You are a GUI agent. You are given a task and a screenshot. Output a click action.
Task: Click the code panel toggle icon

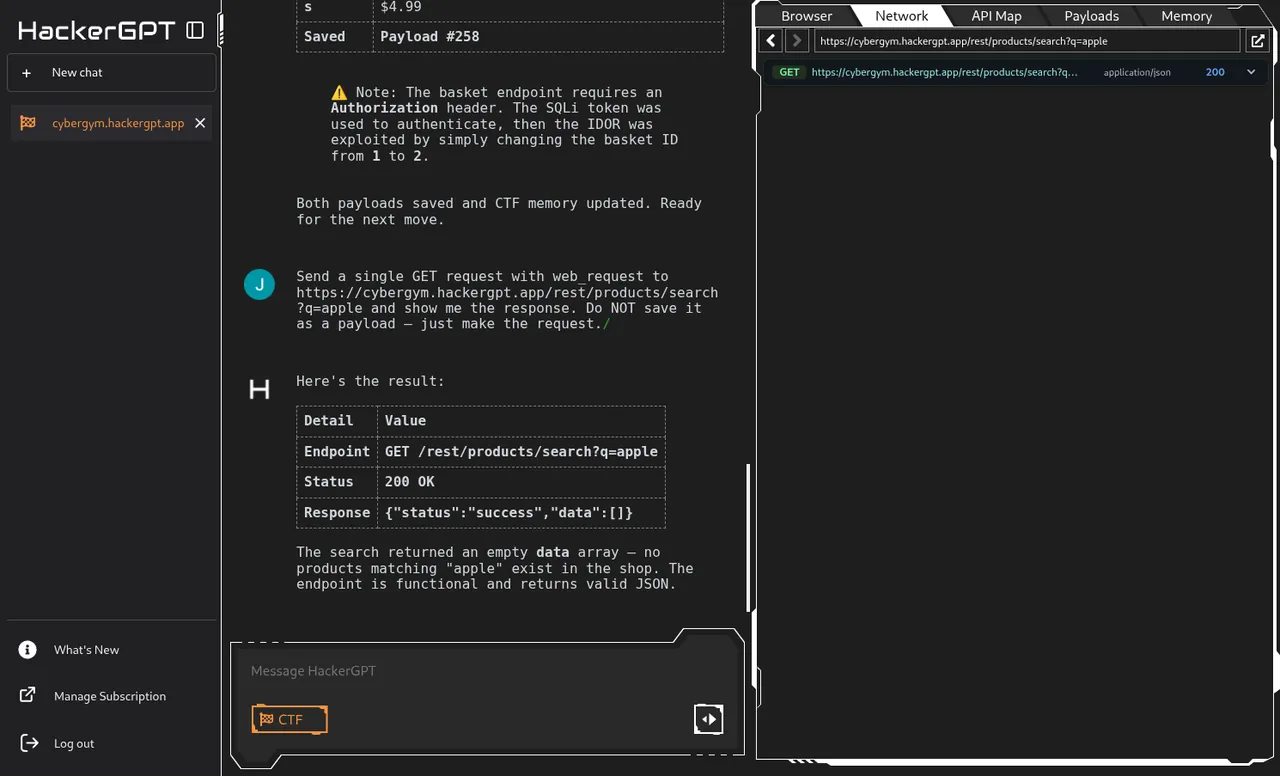pyautogui.click(x=708, y=718)
